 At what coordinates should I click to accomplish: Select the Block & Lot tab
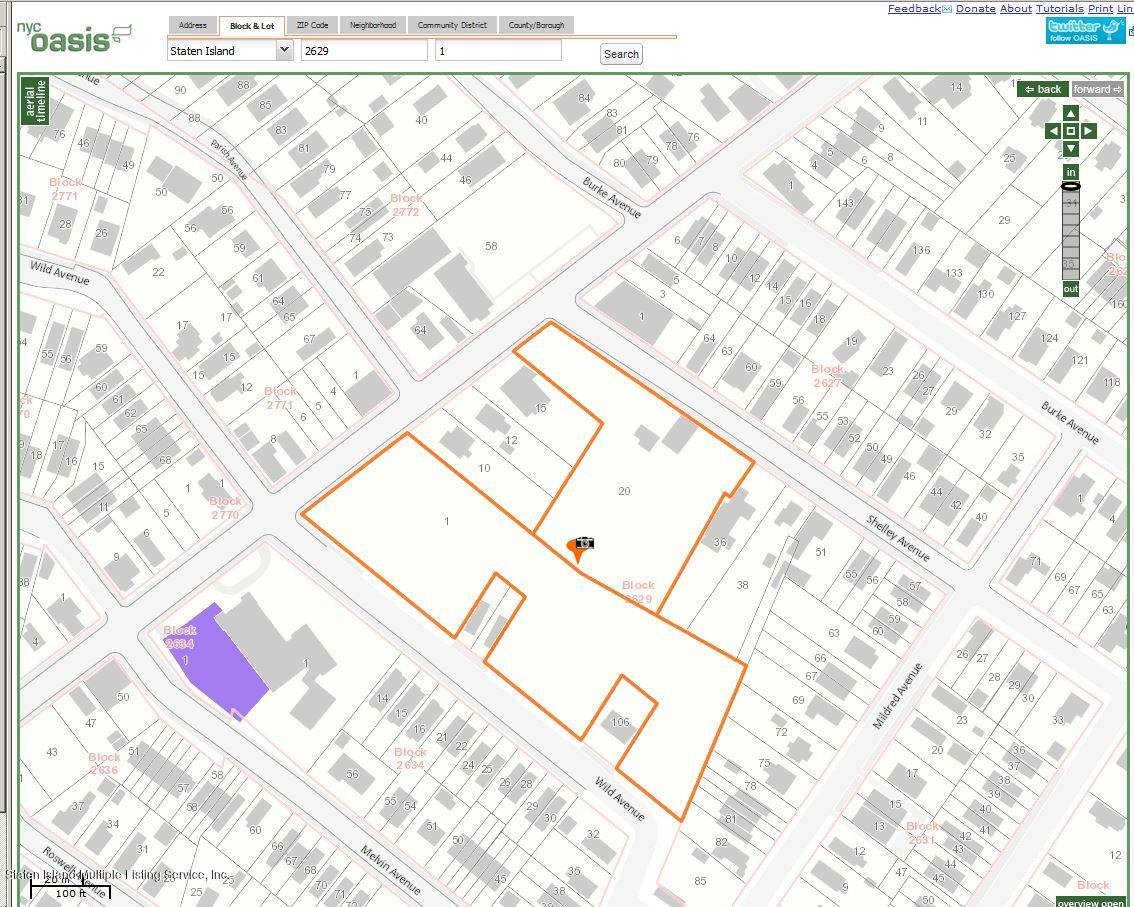click(x=252, y=26)
